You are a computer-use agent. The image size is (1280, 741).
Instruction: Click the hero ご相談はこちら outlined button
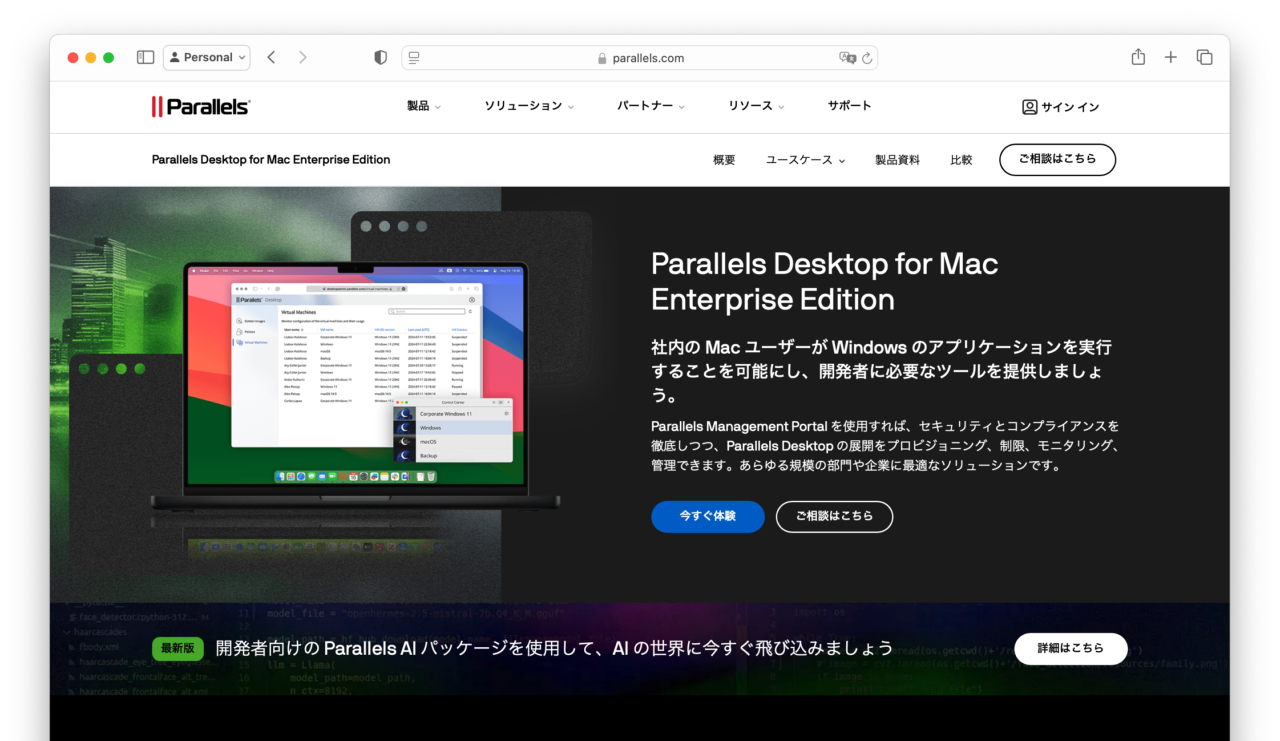coord(834,517)
